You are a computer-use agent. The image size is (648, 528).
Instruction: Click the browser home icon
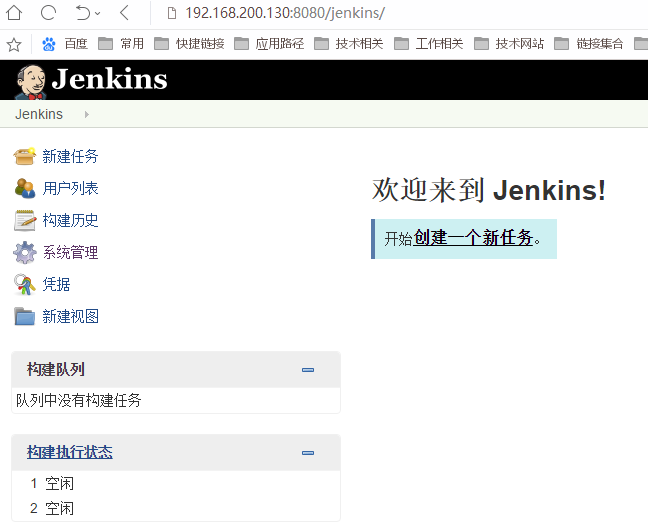click(x=14, y=13)
